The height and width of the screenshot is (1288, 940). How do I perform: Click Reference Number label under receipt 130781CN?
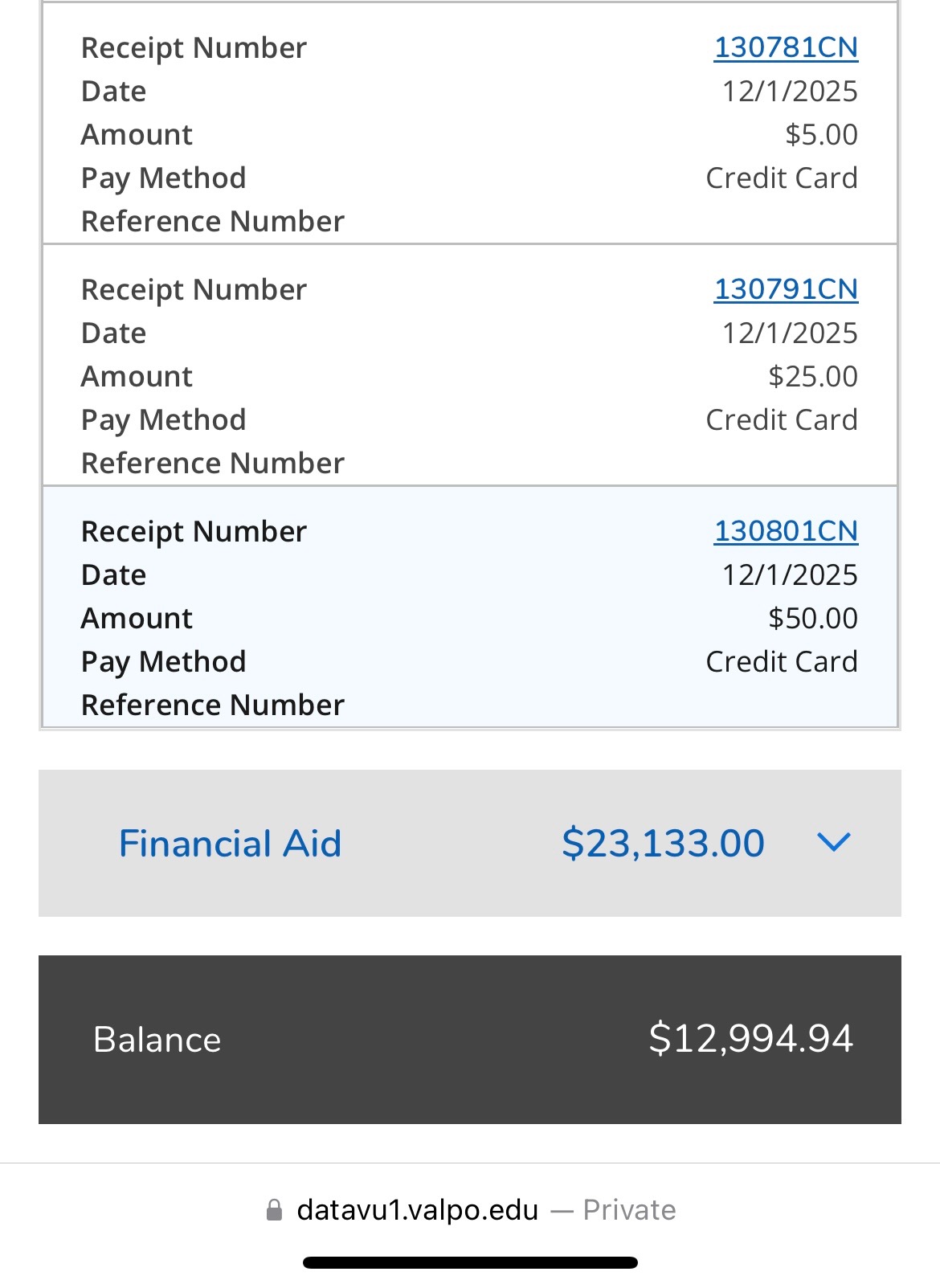coord(213,221)
